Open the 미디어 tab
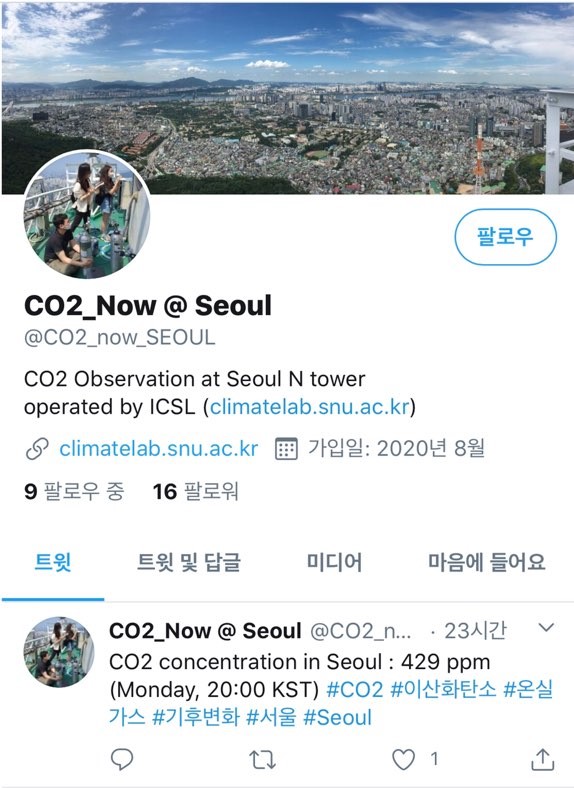 click(x=334, y=562)
